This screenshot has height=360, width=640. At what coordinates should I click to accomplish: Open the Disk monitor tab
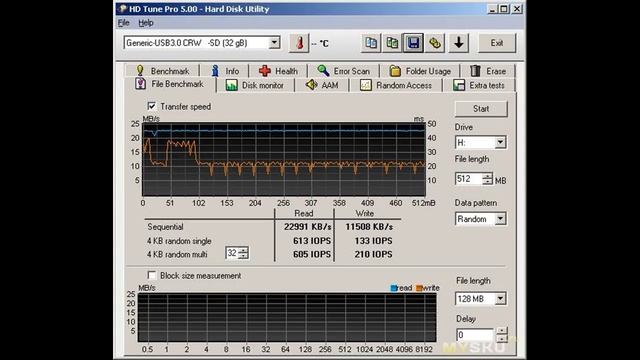pyautogui.click(x=255, y=85)
